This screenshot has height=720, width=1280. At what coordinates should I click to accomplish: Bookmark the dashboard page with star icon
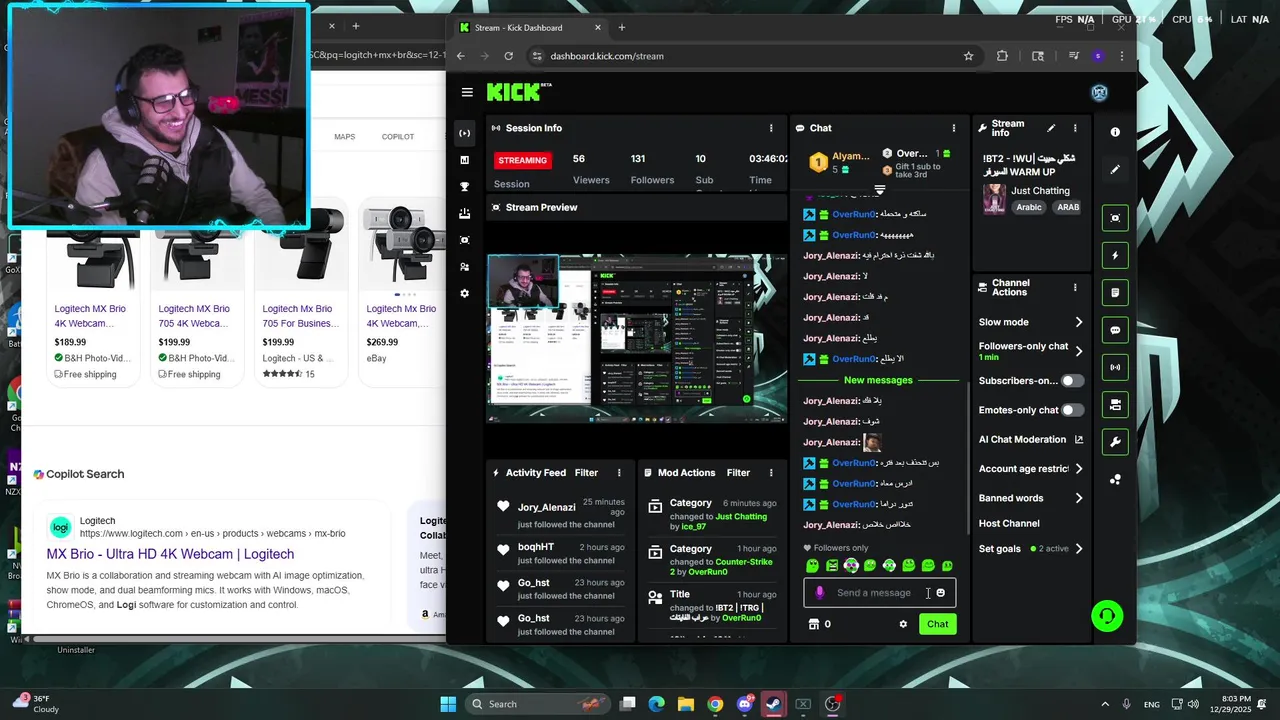[x=968, y=56]
